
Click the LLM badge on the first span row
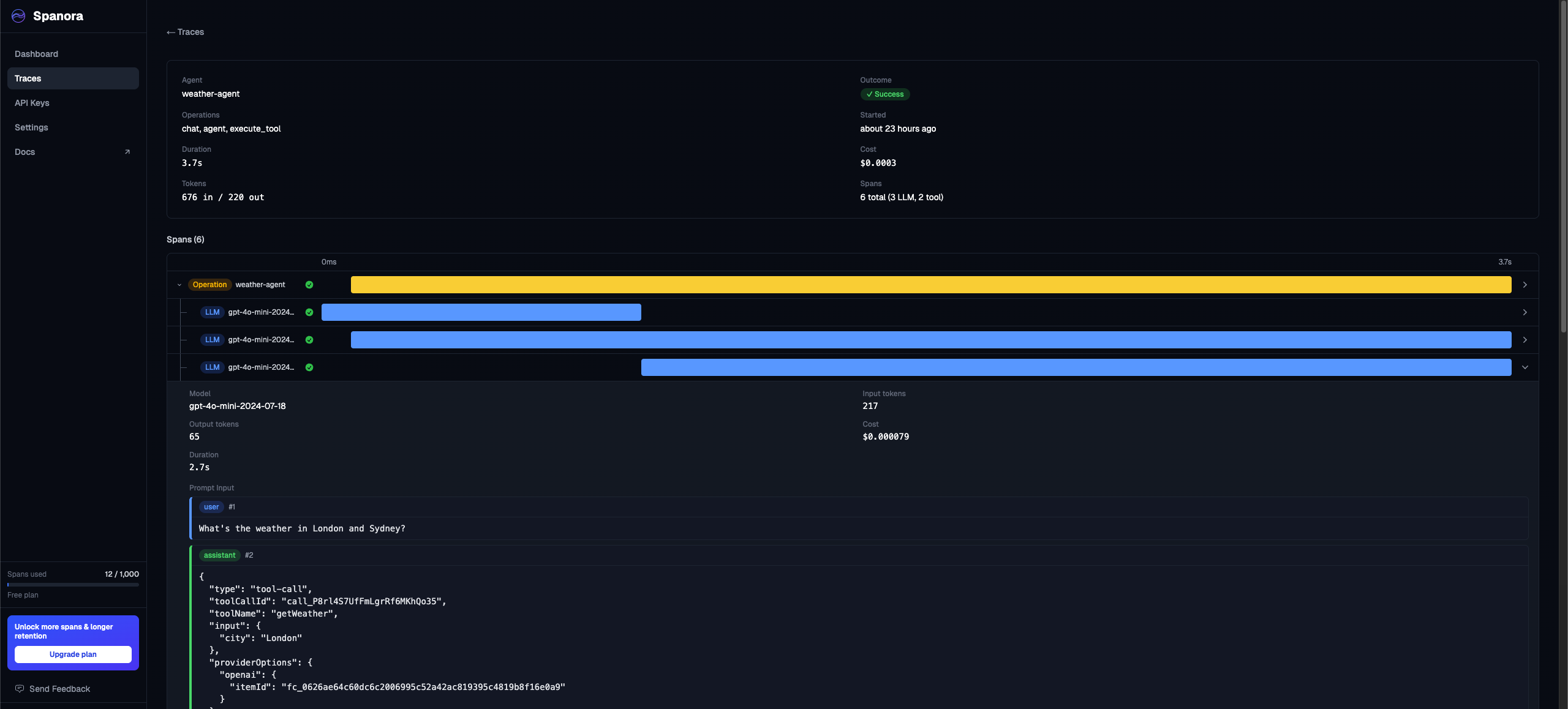coord(212,312)
